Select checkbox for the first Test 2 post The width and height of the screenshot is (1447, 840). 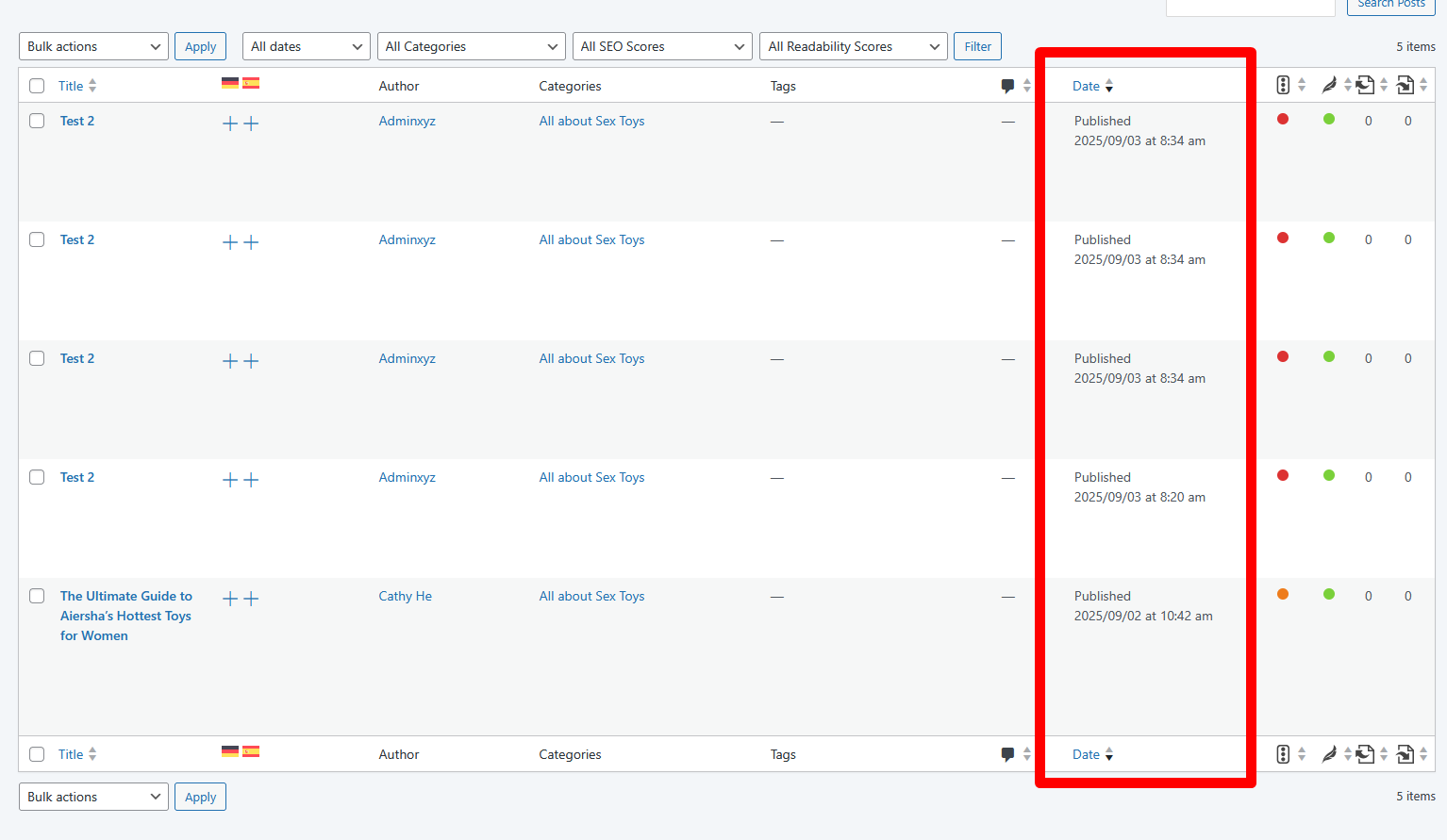[x=37, y=121]
